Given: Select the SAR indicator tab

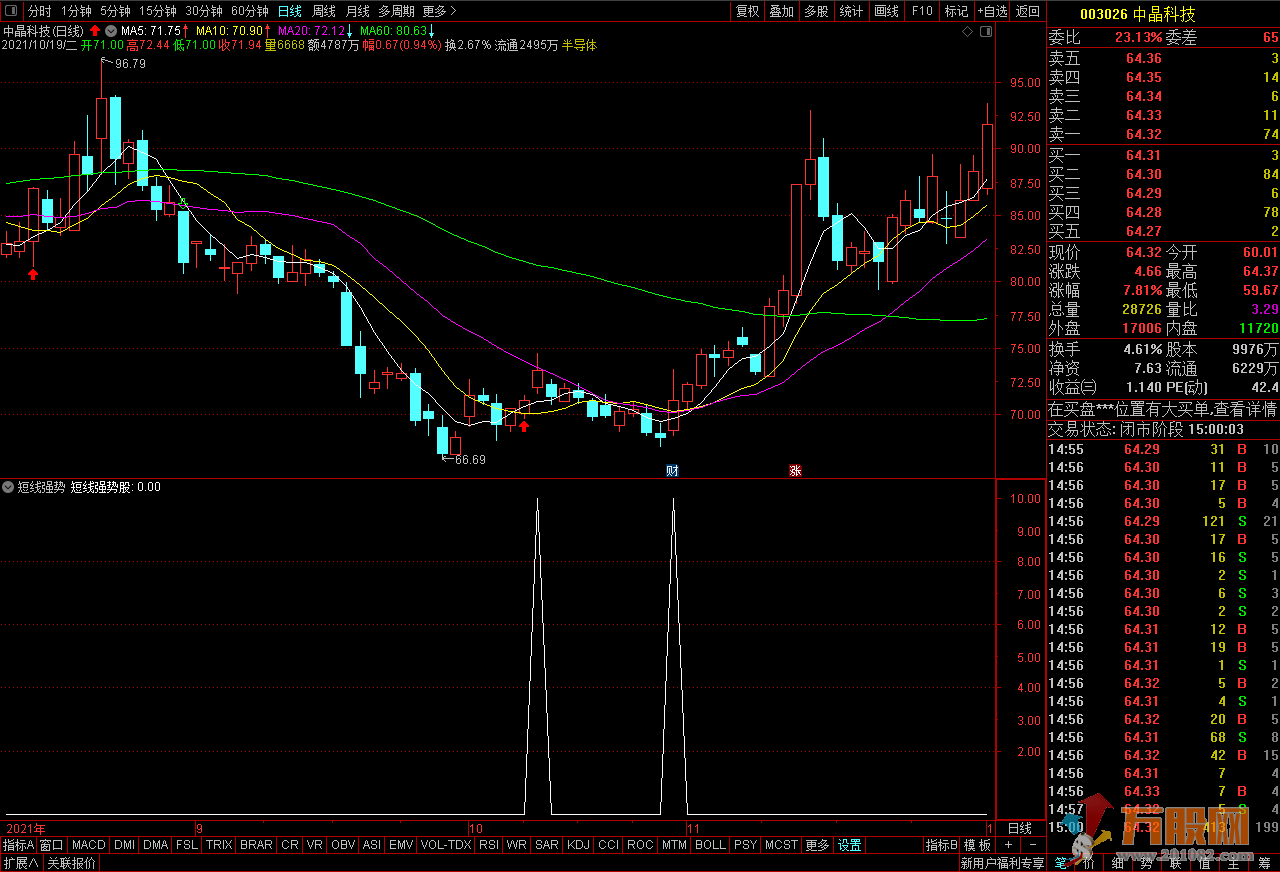Looking at the screenshot, I should pyautogui.click(x=547, y=845).
